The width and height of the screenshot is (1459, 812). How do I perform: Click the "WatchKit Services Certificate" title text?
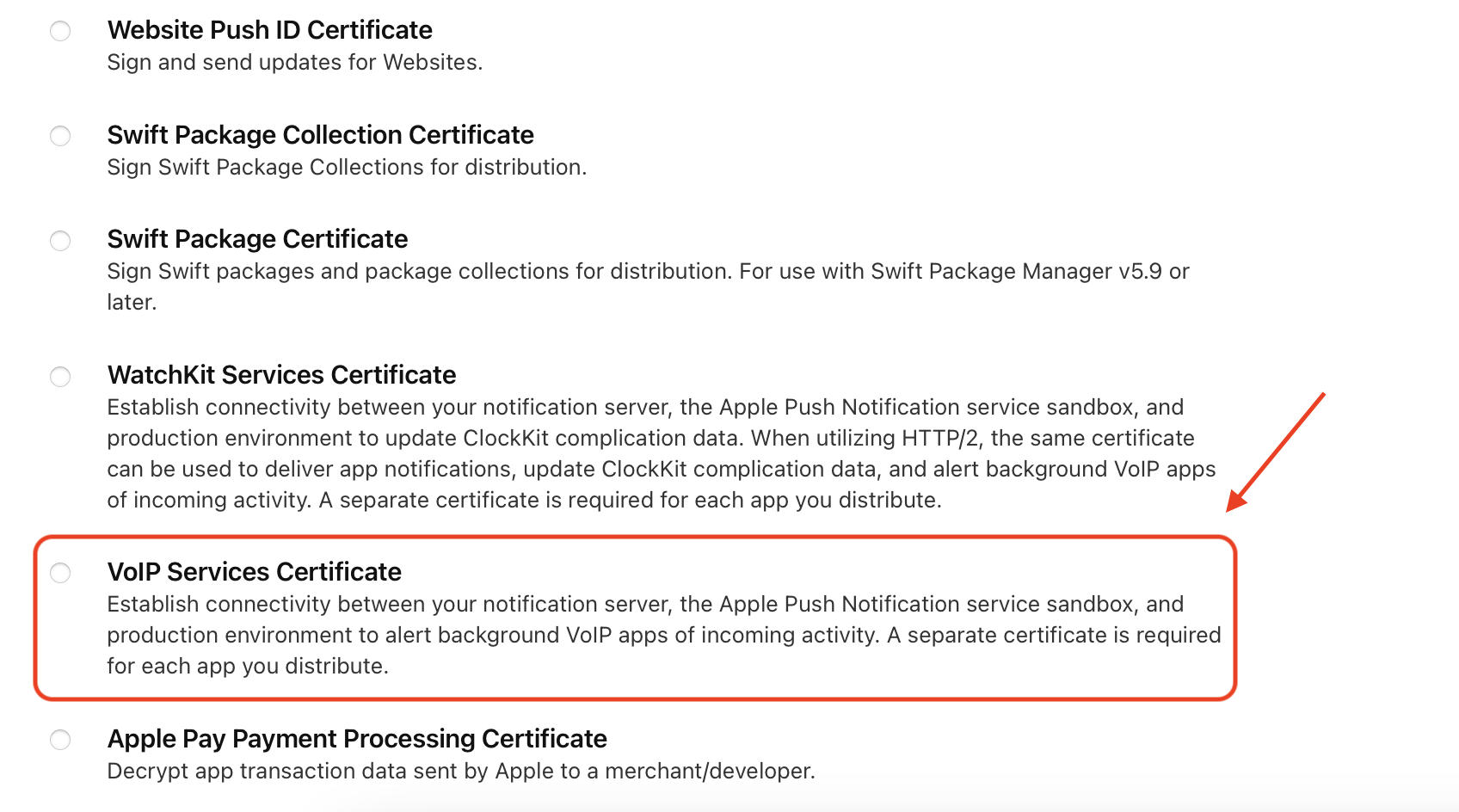281,375
